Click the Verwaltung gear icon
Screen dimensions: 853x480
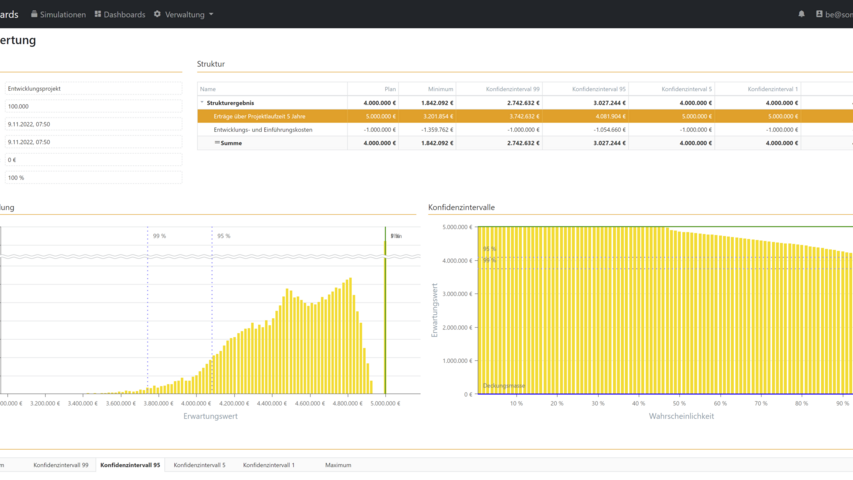[157, 14]
